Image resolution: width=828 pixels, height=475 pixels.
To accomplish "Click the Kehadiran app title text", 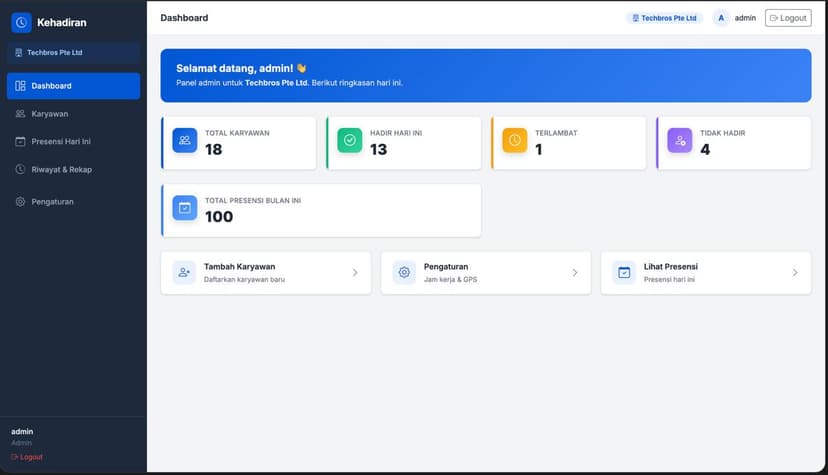I will pyautogui.click(x=62, y=23).
